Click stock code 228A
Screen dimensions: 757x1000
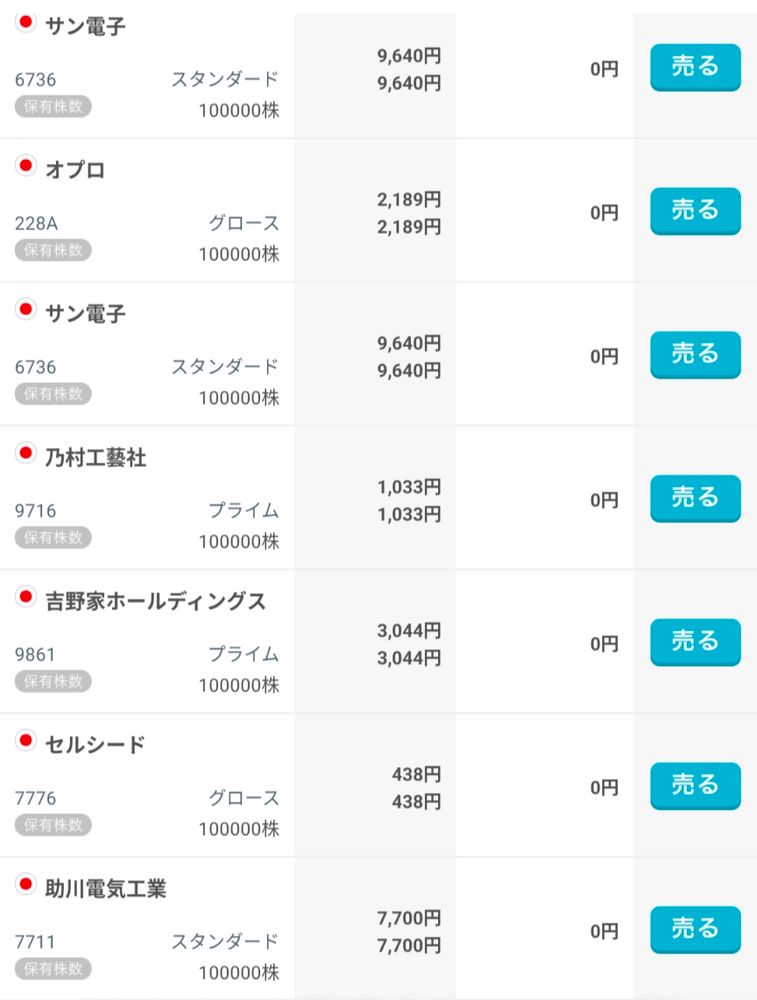(37, 223)
